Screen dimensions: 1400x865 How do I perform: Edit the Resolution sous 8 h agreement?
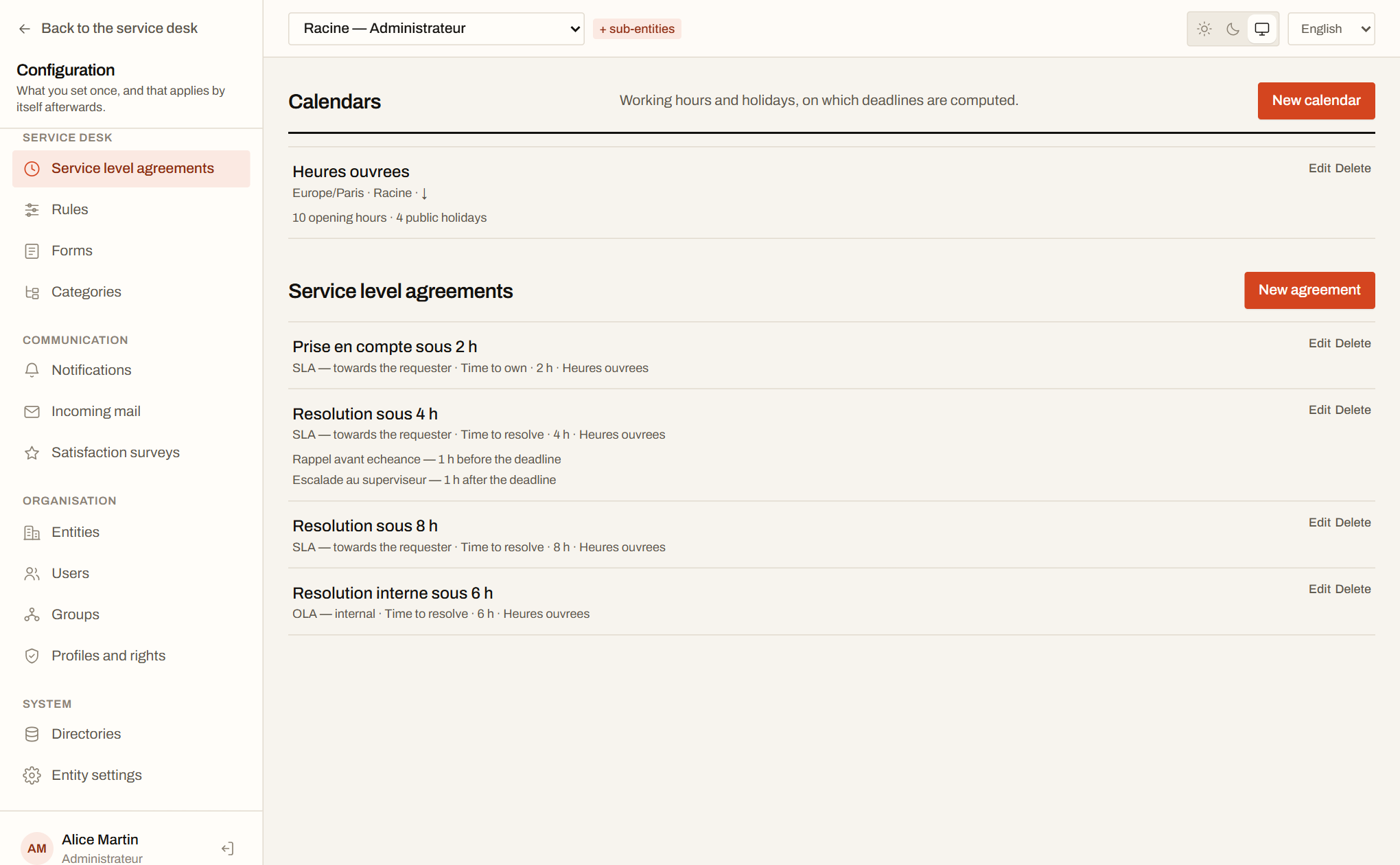(x=1320, y=522)
